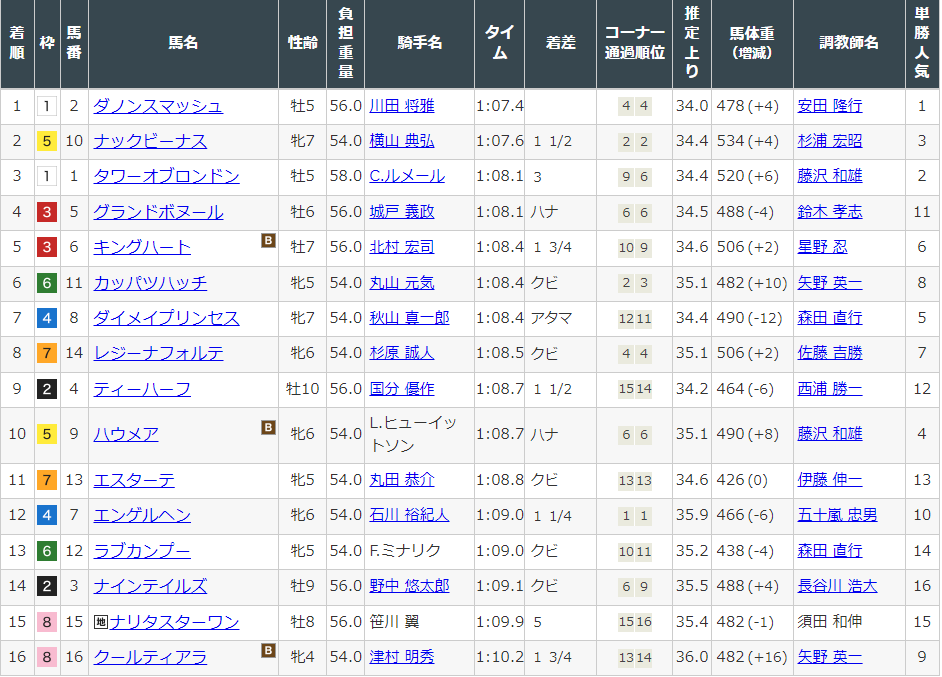Open horse ダイメイプリンセス link
Screen dimensions: 942x677
(166, 318)
